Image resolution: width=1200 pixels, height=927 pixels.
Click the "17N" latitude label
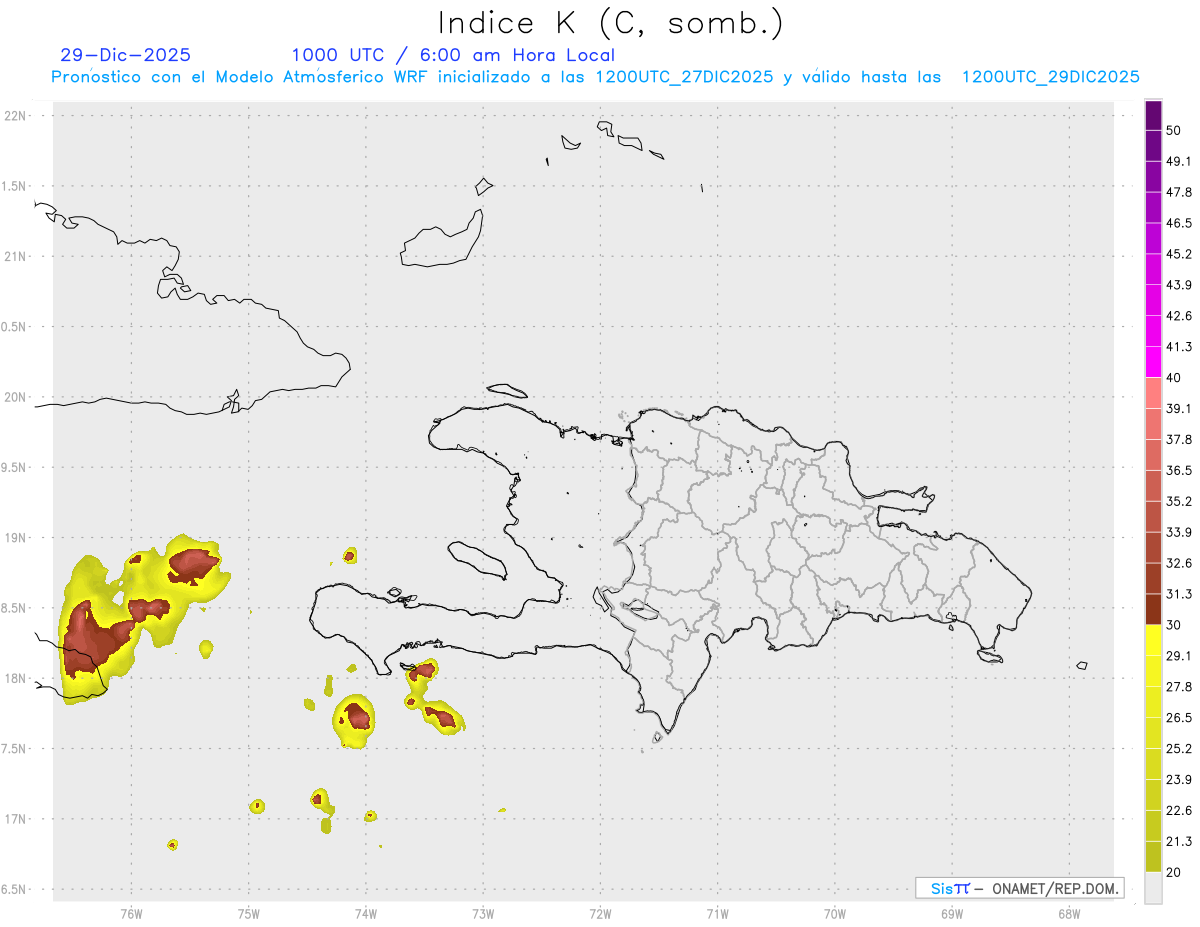[x=16, y=819]
